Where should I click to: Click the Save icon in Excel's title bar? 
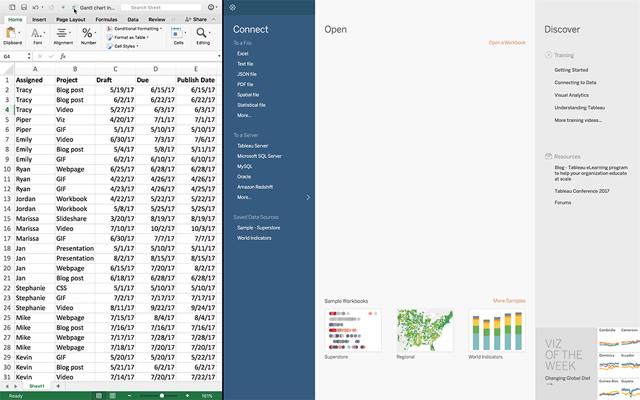click(x=24, y=7)
